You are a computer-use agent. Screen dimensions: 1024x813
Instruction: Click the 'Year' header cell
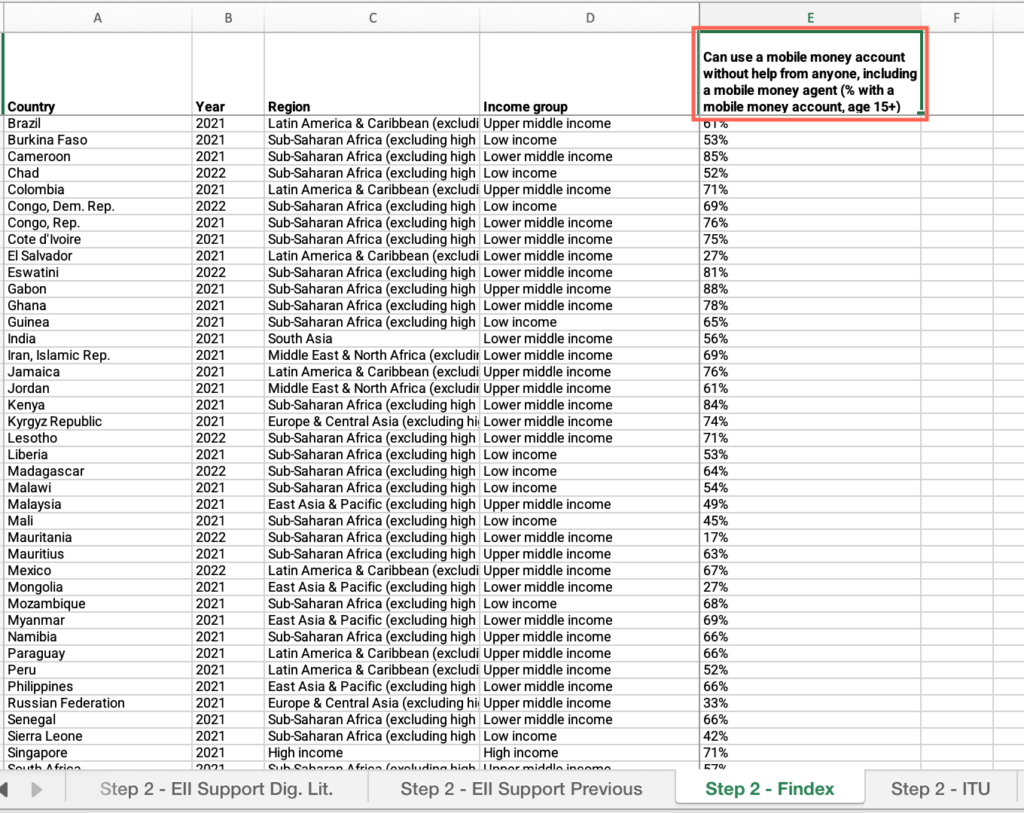(228, 74)
